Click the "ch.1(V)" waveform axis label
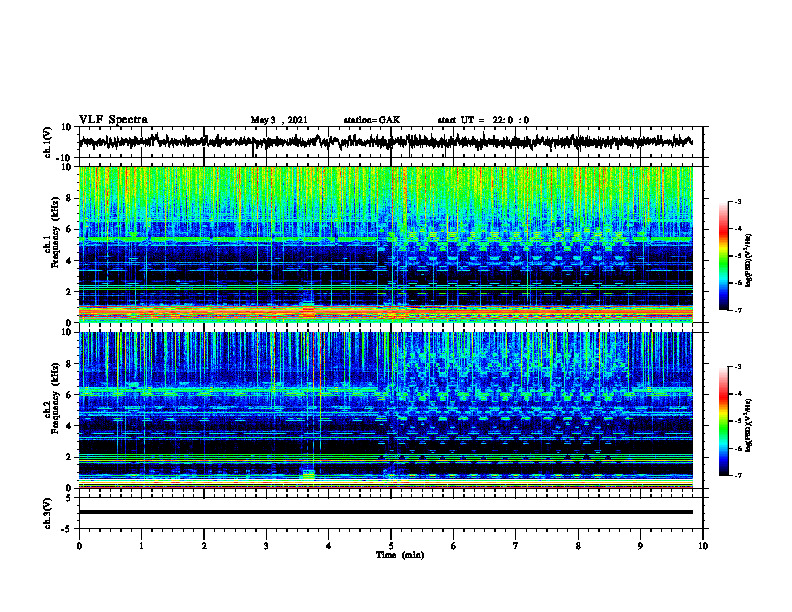Screen dimensions: 792x612 [x=48, y=142]
